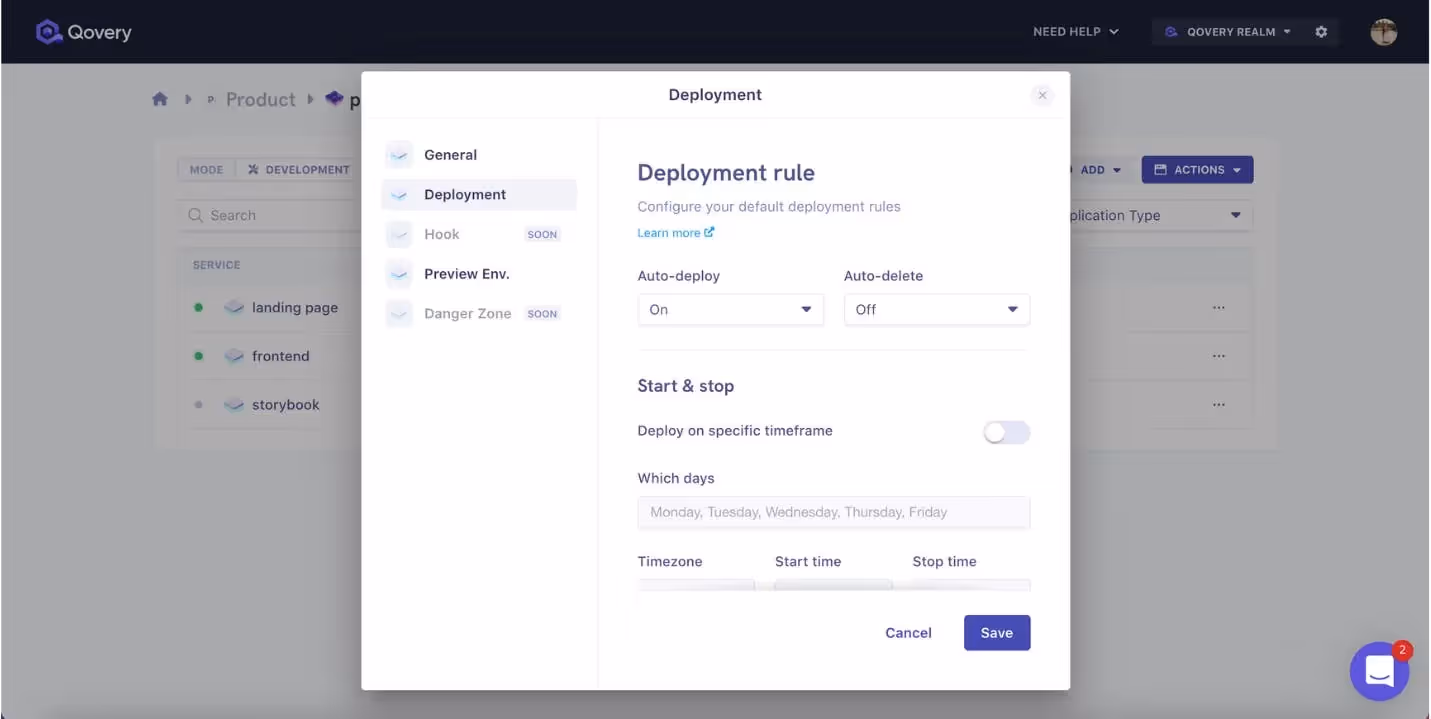Save the deployment rule settings

tap(996, 632)
